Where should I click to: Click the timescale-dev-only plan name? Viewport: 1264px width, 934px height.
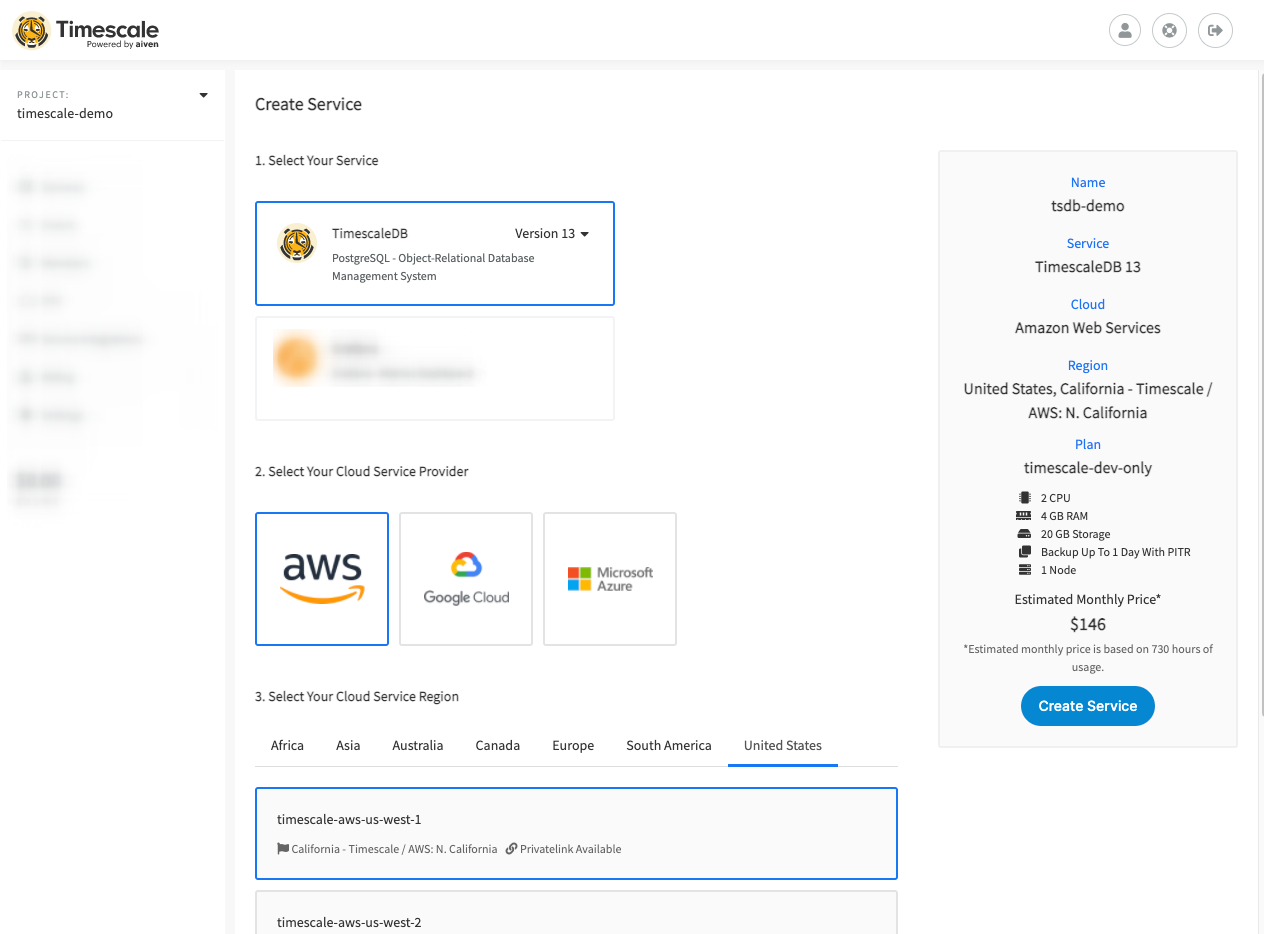tap(1088, 468)
